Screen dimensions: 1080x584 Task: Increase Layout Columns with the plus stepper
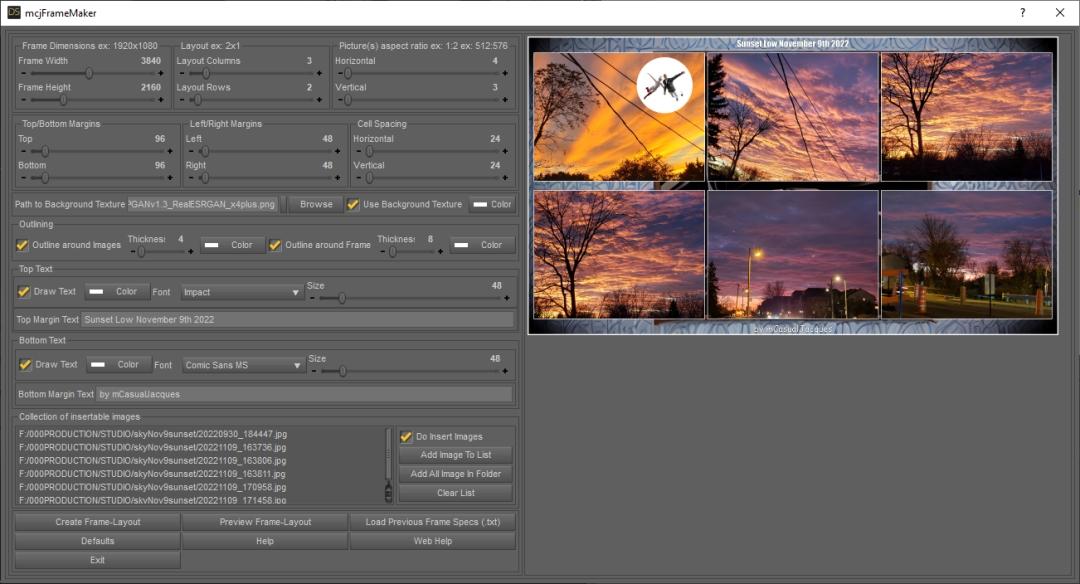[319, 73]
